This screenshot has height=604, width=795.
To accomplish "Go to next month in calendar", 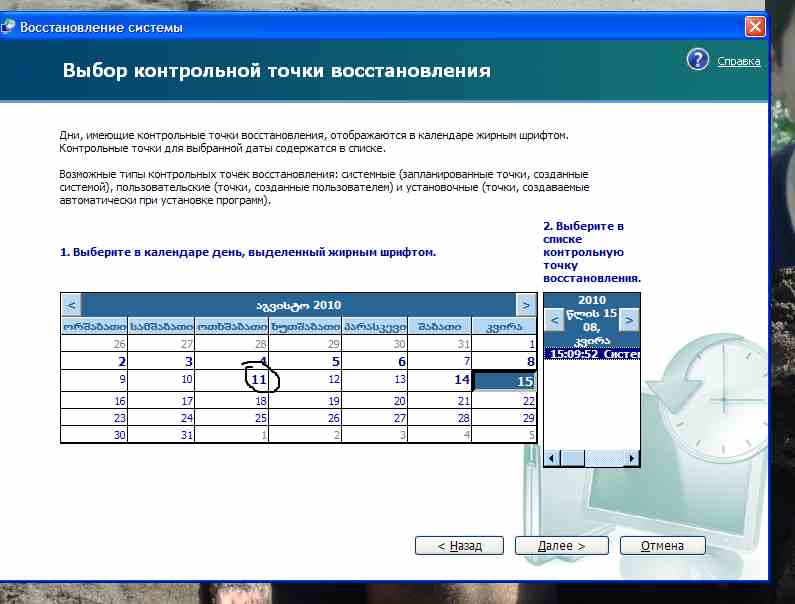I will point(526,305).
